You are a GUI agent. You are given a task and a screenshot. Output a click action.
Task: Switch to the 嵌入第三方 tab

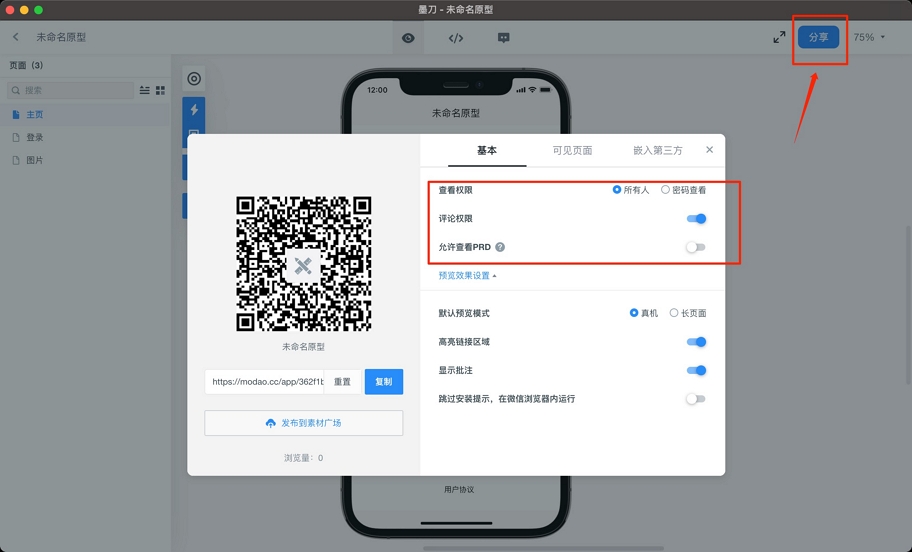pyautogui.click(x=658, y=151)
